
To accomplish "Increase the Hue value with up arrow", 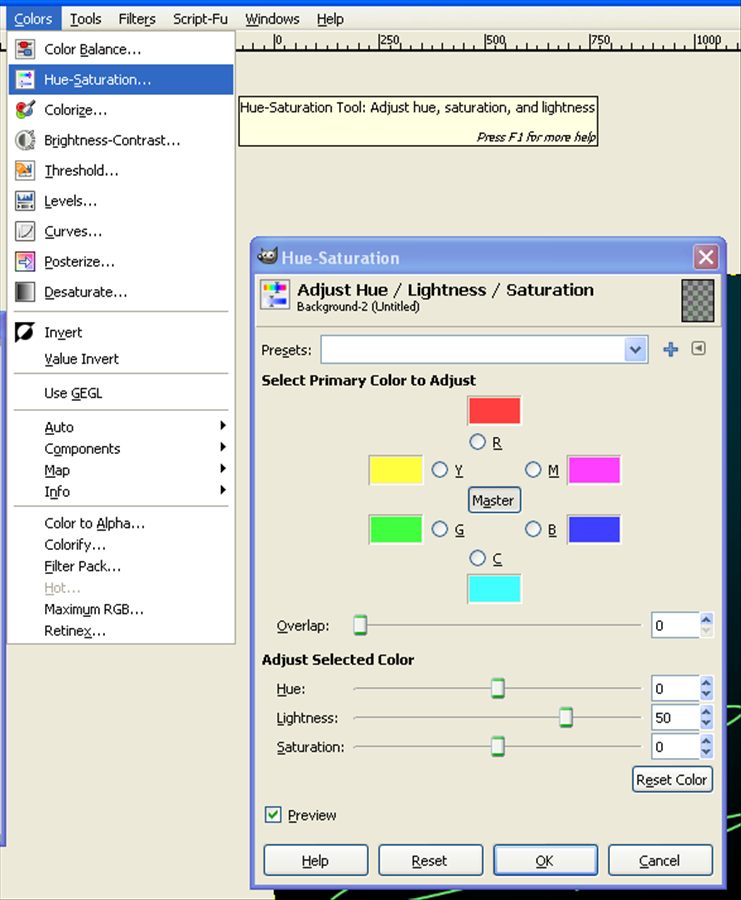I will point(706,682).
